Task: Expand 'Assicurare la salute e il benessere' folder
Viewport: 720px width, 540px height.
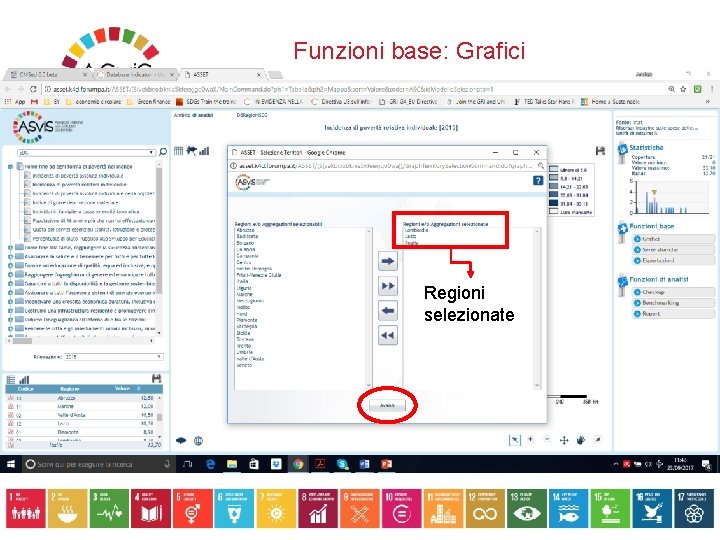Action: click(x=10, y=256)
